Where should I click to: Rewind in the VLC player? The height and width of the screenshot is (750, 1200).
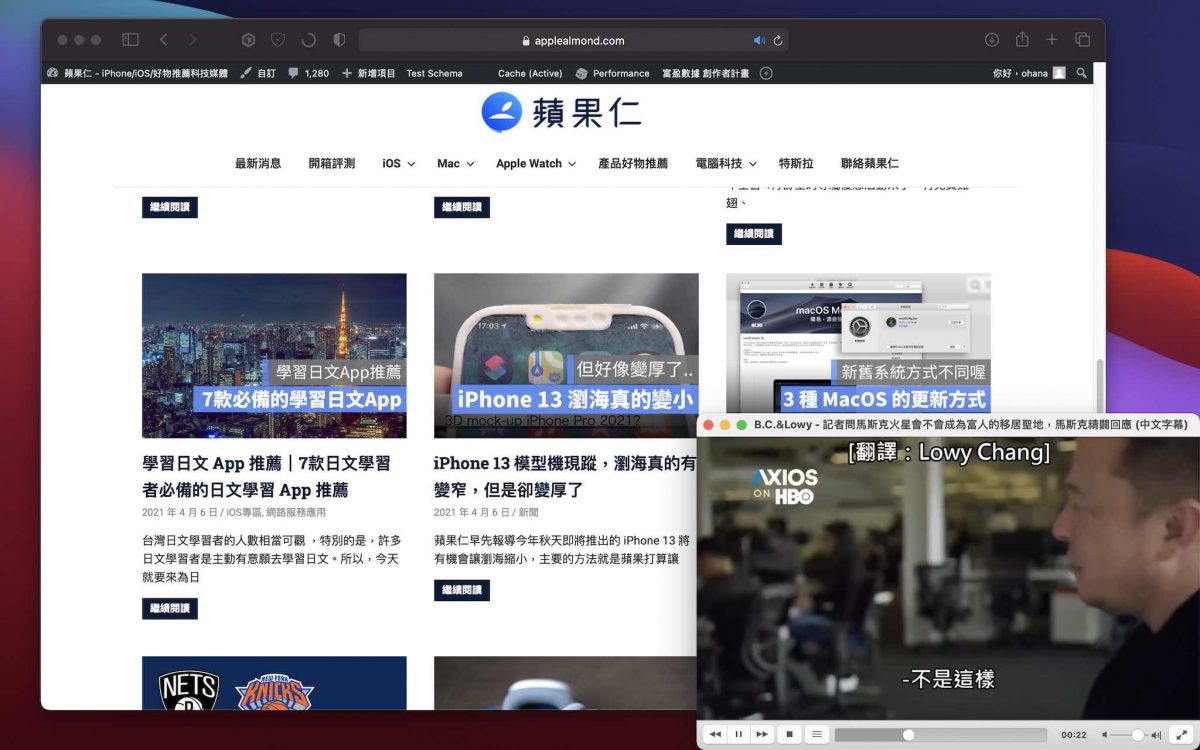tap(715, 734)
